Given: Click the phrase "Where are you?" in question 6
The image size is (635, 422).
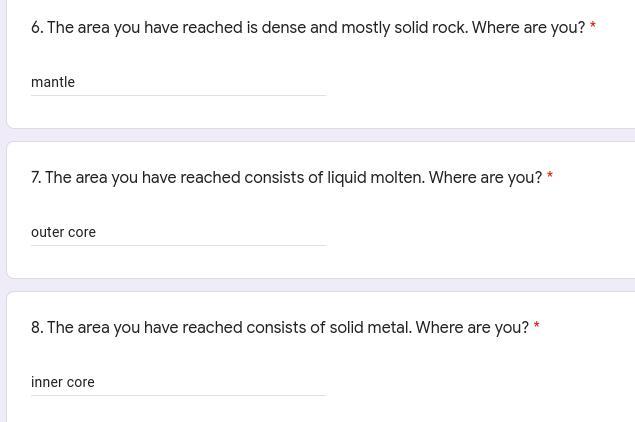Looking at the screenshot, I should pos(528,28).
